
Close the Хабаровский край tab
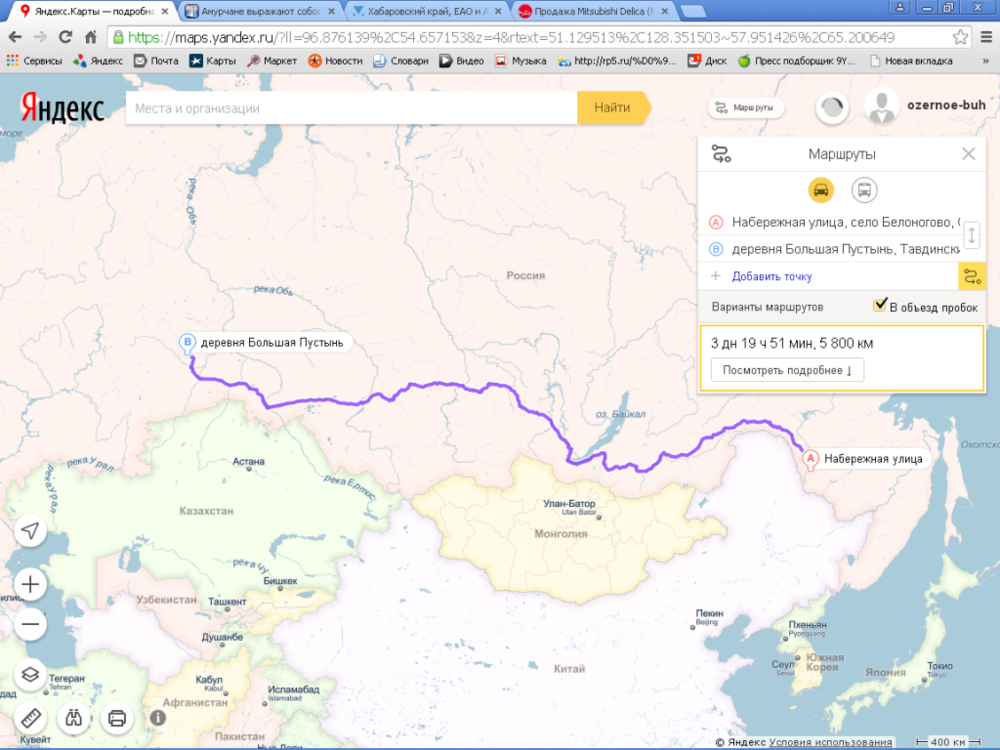(x=498, y=11)
